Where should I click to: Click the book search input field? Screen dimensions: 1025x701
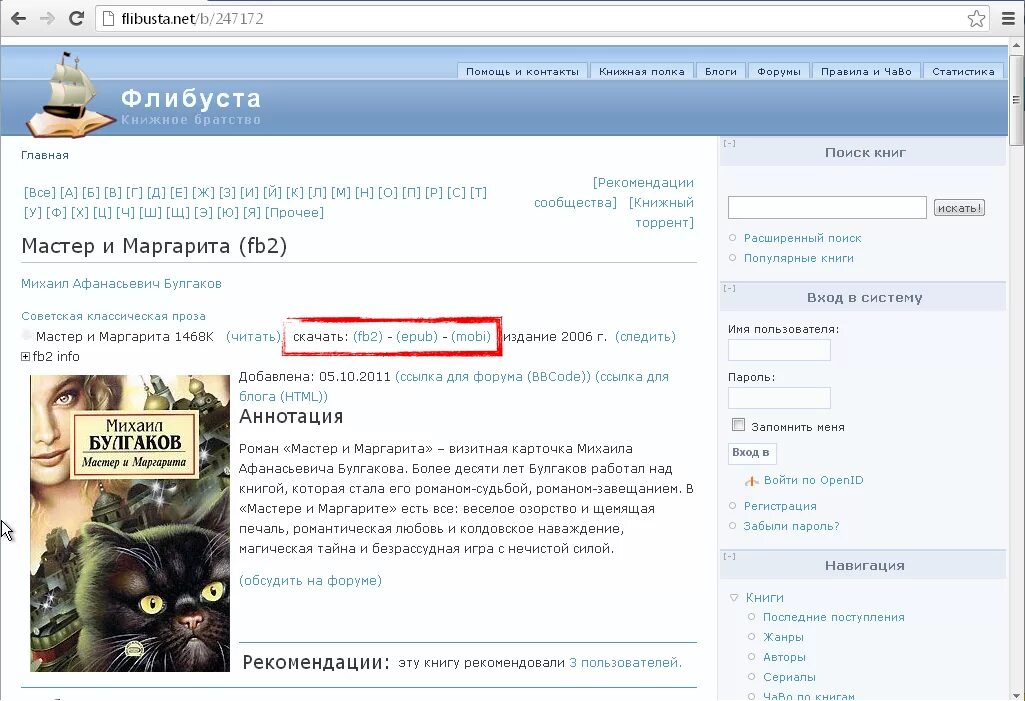click(x=827, y=207)
